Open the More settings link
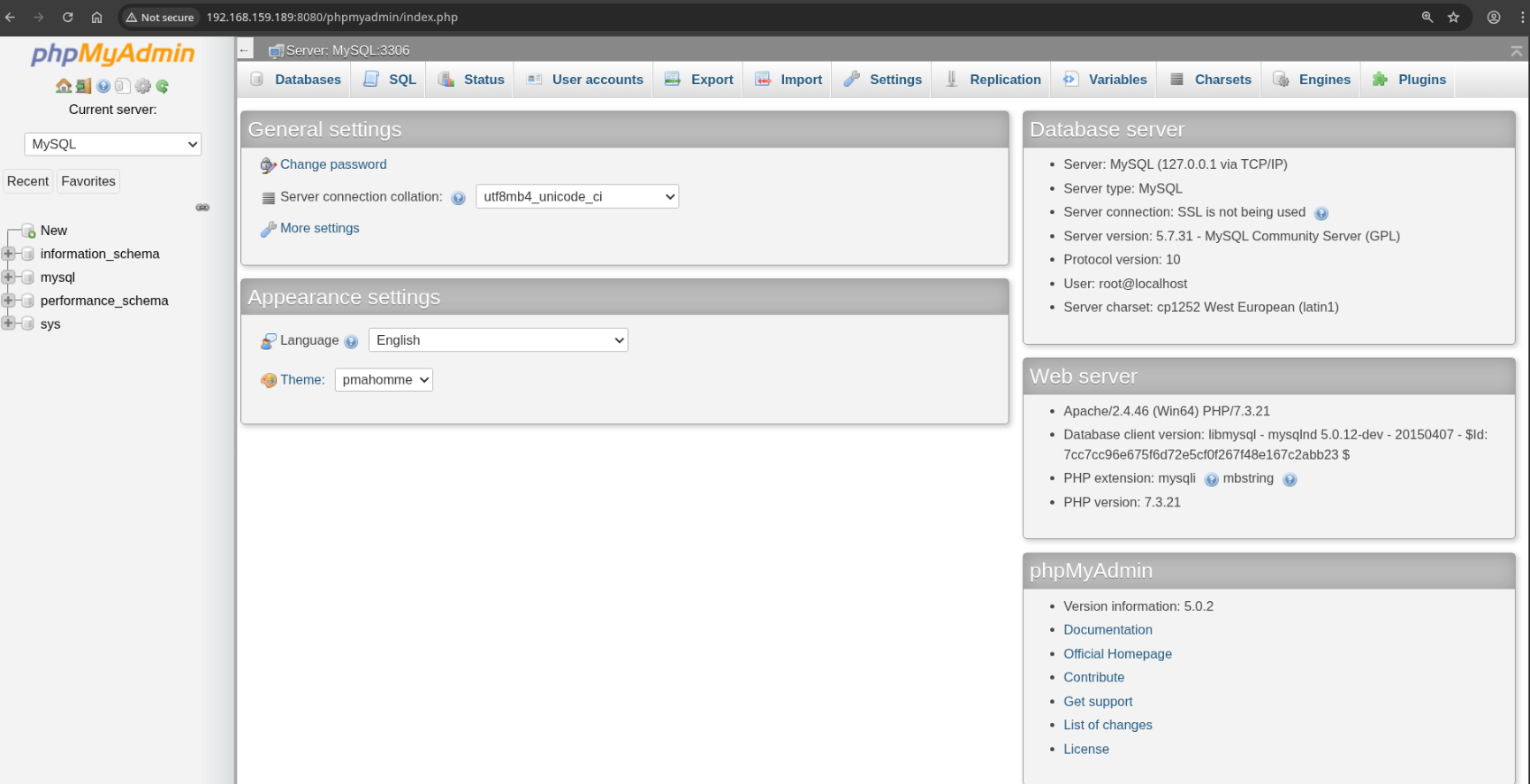Viewport: 1530px width, 784px height. tap(320, 228)
